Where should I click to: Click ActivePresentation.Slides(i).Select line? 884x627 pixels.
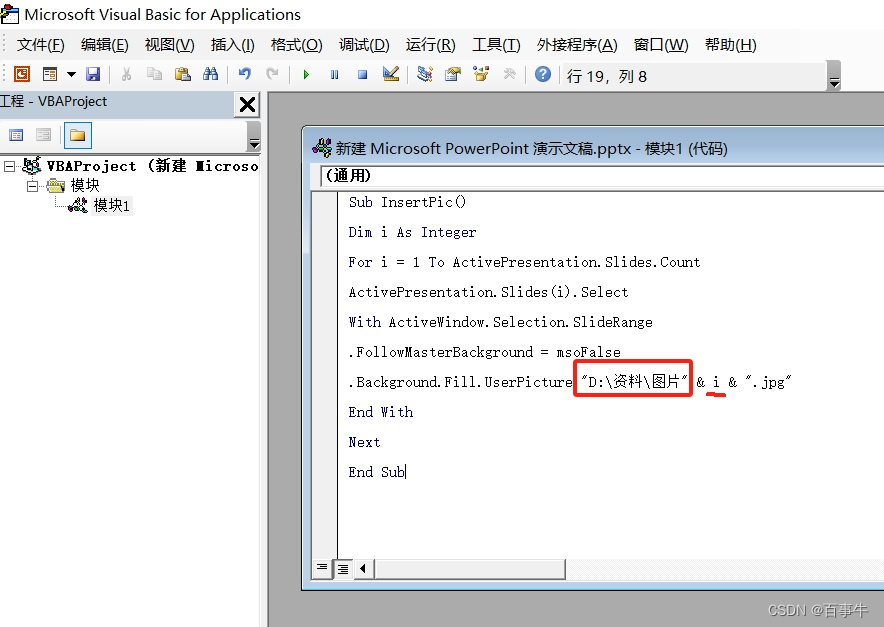tap(488, 292)
